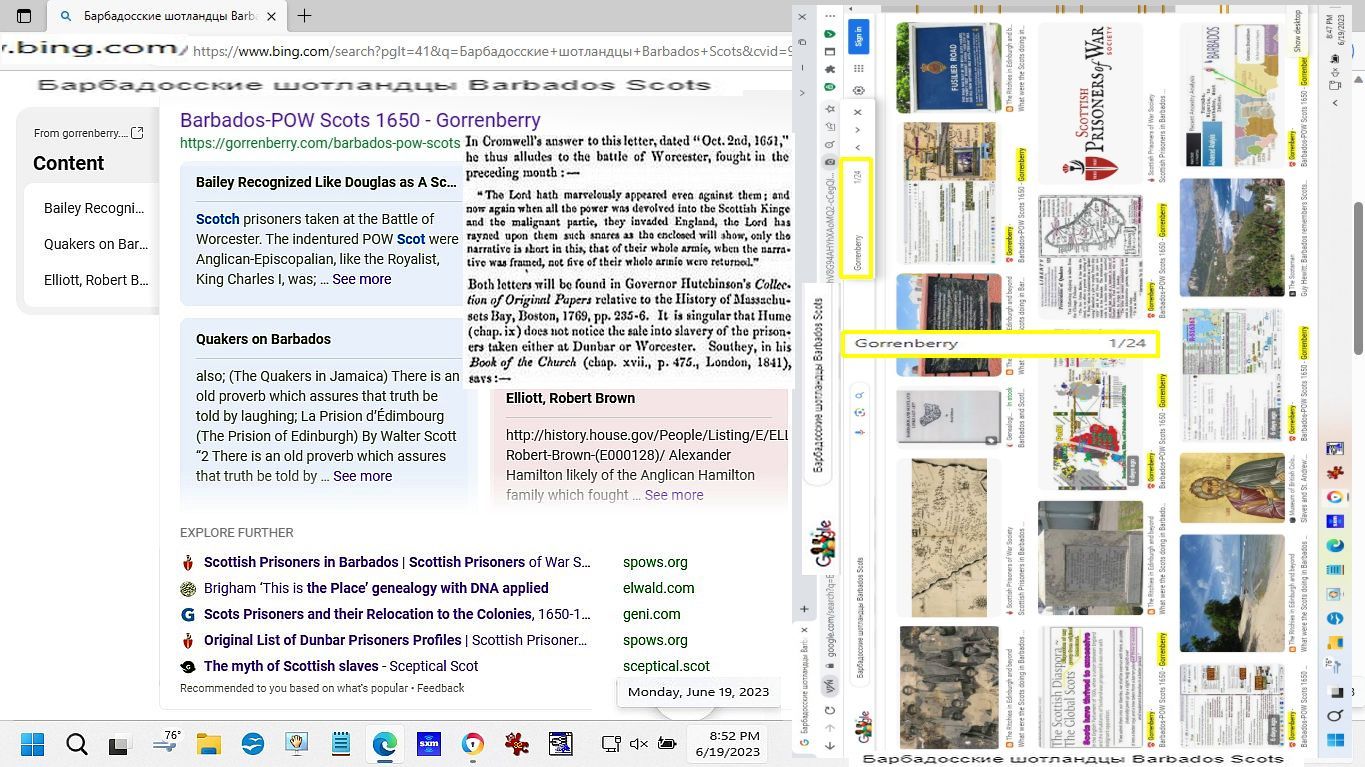Open Elliott, Robert Brown card heading
1365x767 pixels.
click(570, 398)
